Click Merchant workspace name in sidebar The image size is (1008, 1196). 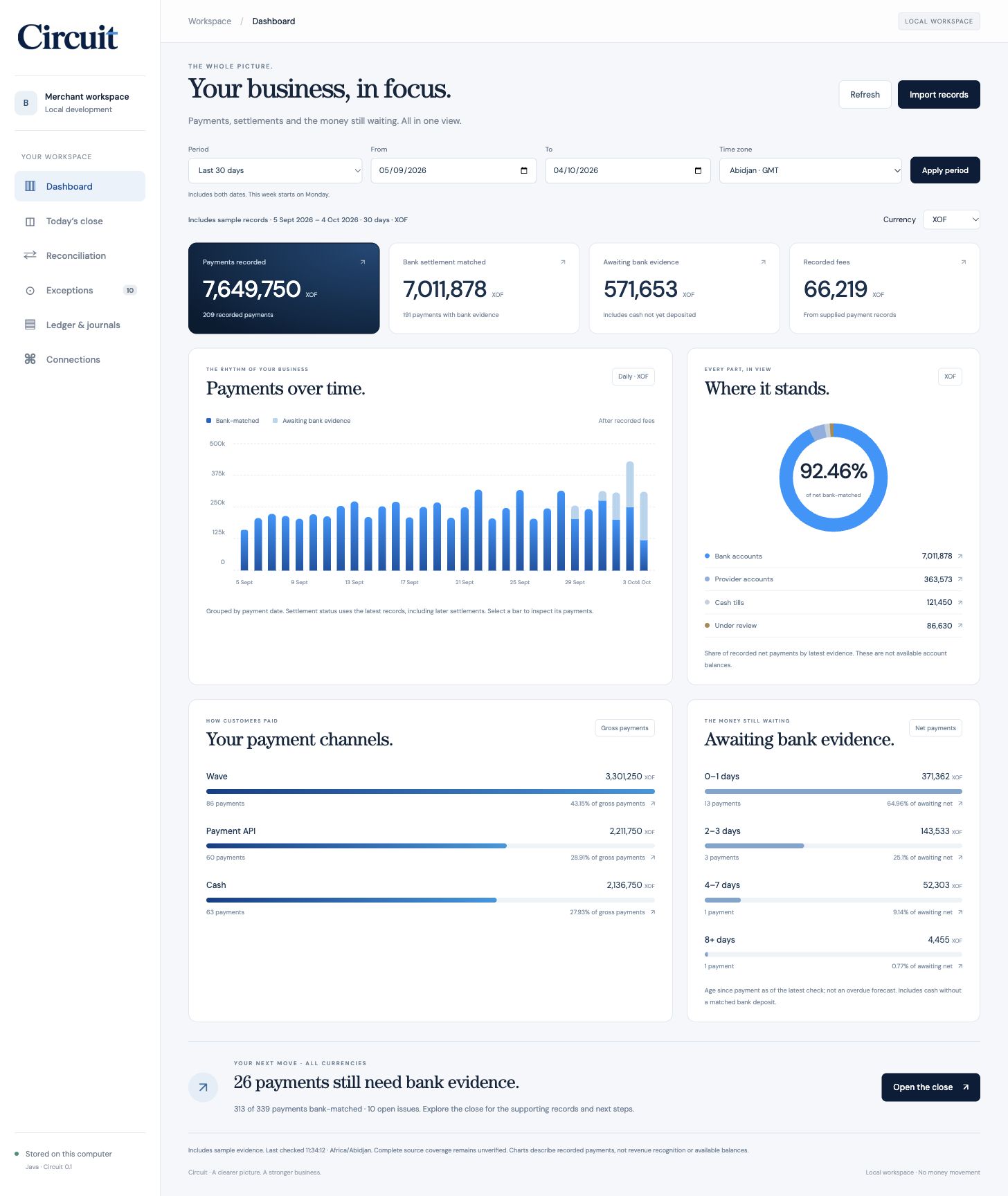tap(87, 97)
